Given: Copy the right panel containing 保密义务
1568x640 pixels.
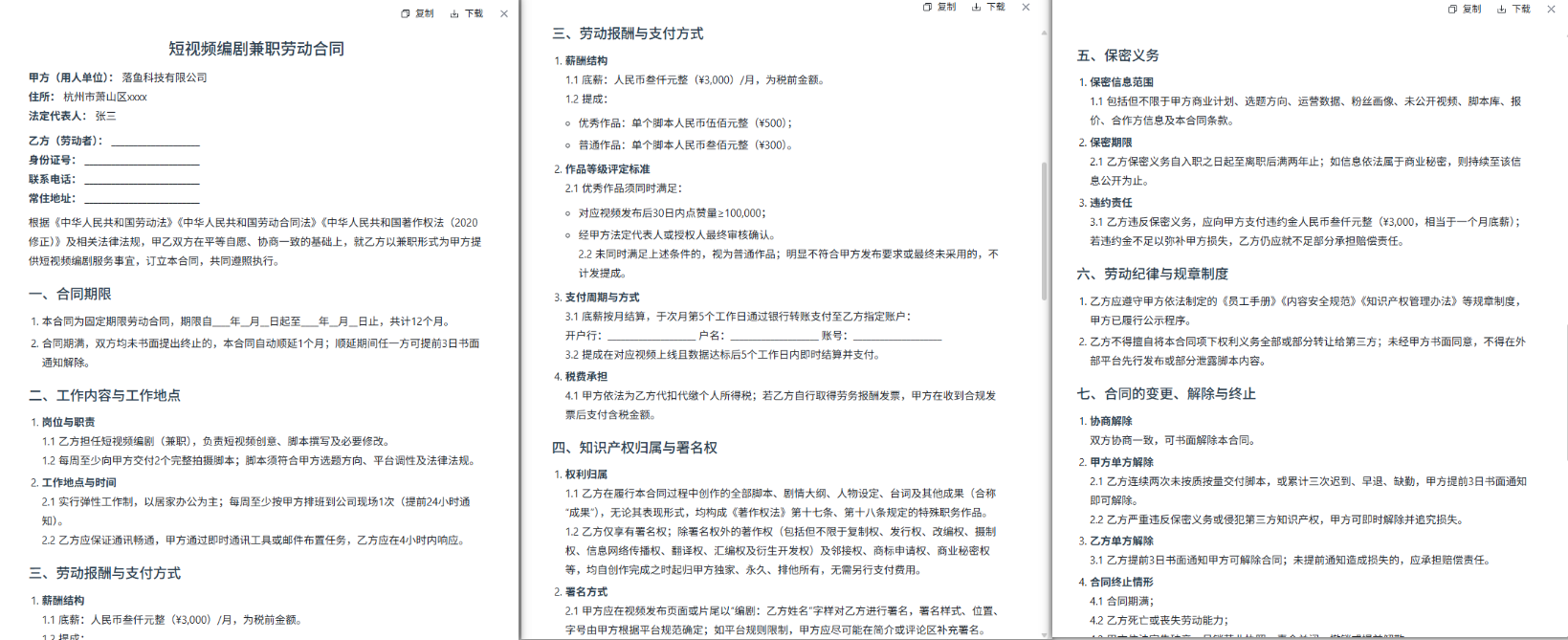Looking at the screenshot, I should [1465, 9].
